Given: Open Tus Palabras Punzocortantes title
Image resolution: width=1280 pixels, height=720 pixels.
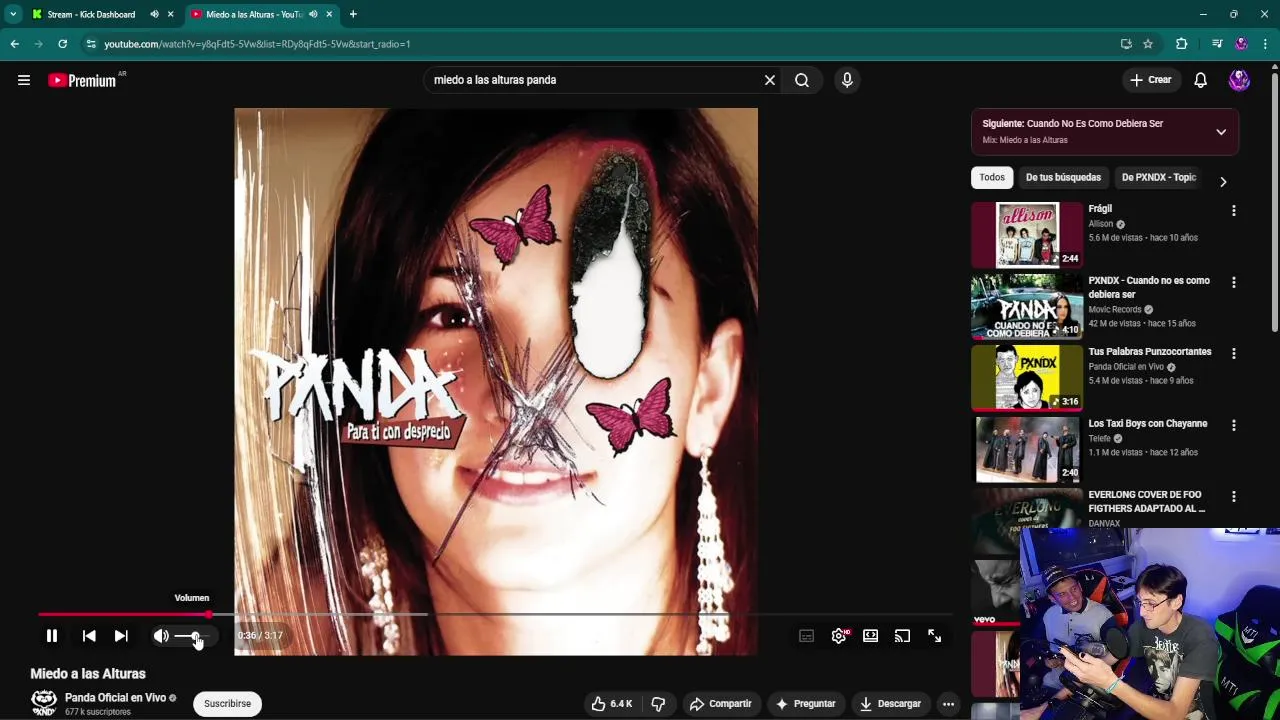Looking at the screenshot, I should 1150,352.
